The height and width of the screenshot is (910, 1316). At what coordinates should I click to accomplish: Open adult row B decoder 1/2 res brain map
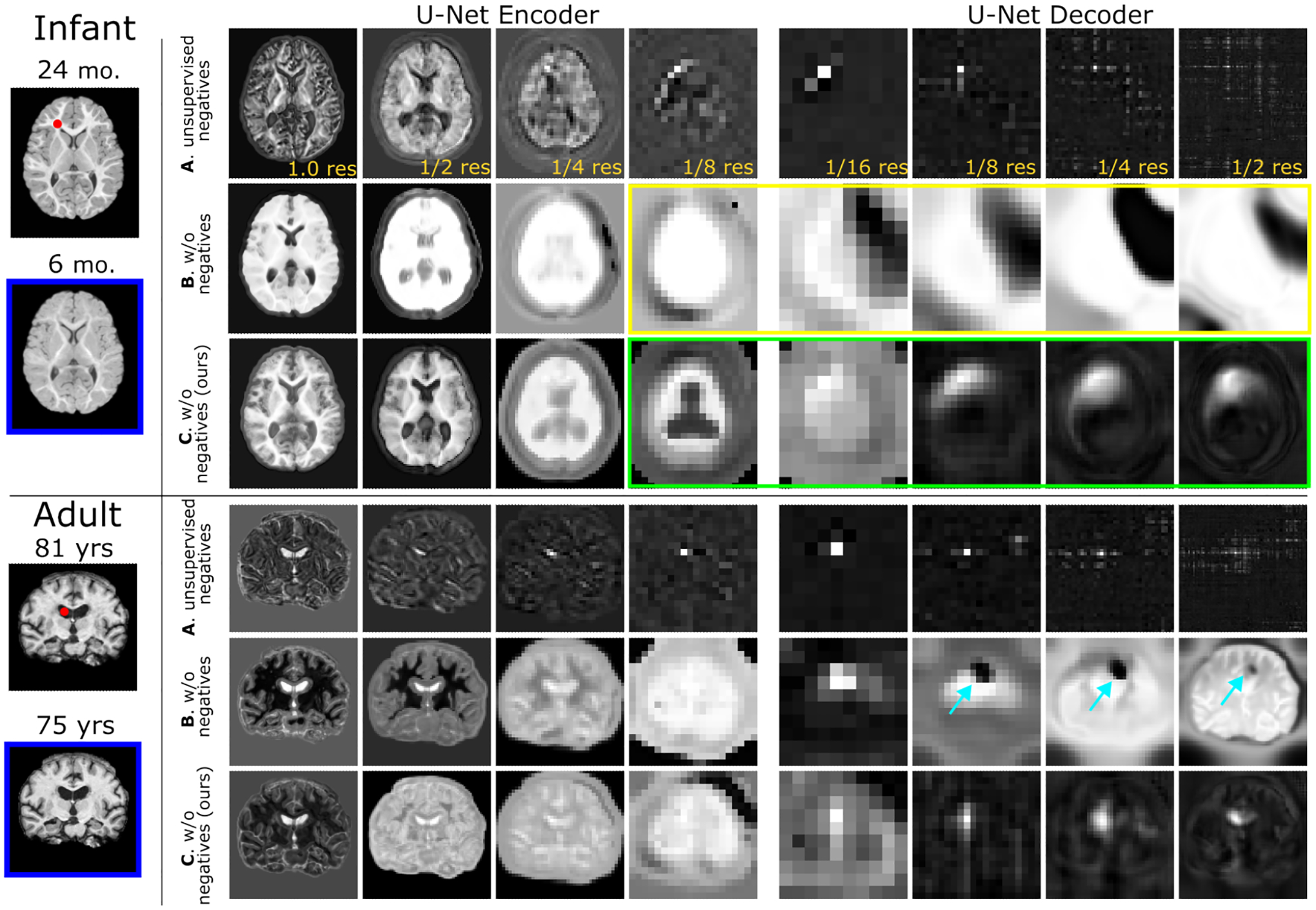1243,702
